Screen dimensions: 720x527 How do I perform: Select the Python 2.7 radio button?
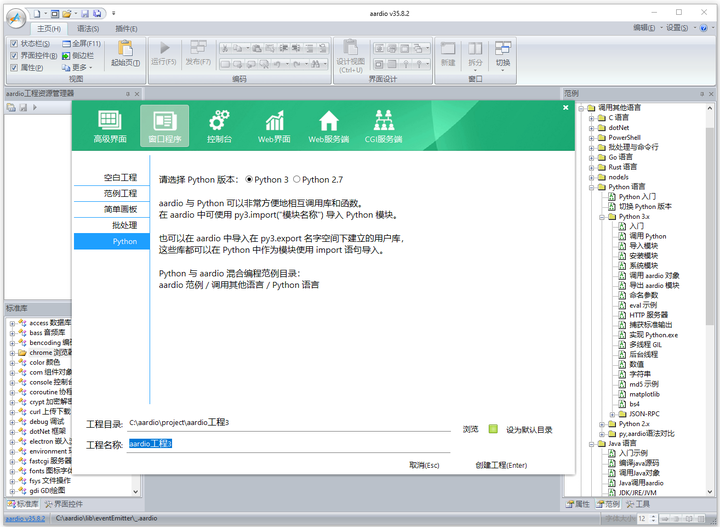[x=297, y=179]
